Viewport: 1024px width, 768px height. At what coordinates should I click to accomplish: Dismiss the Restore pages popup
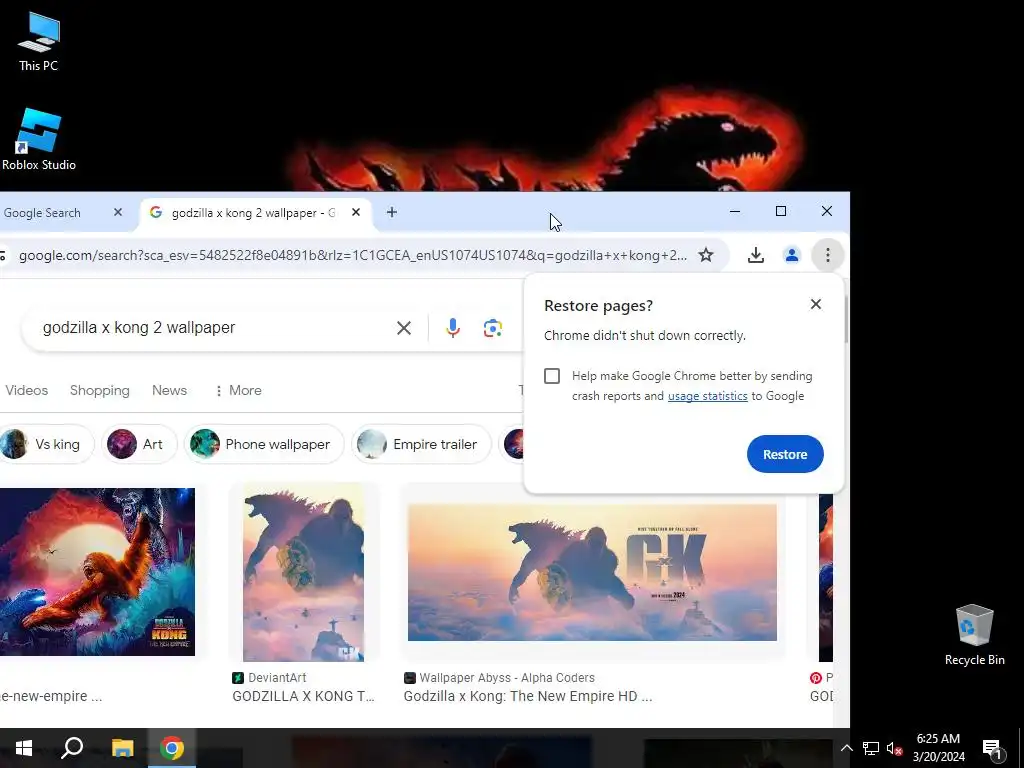[x=816, y=304]
